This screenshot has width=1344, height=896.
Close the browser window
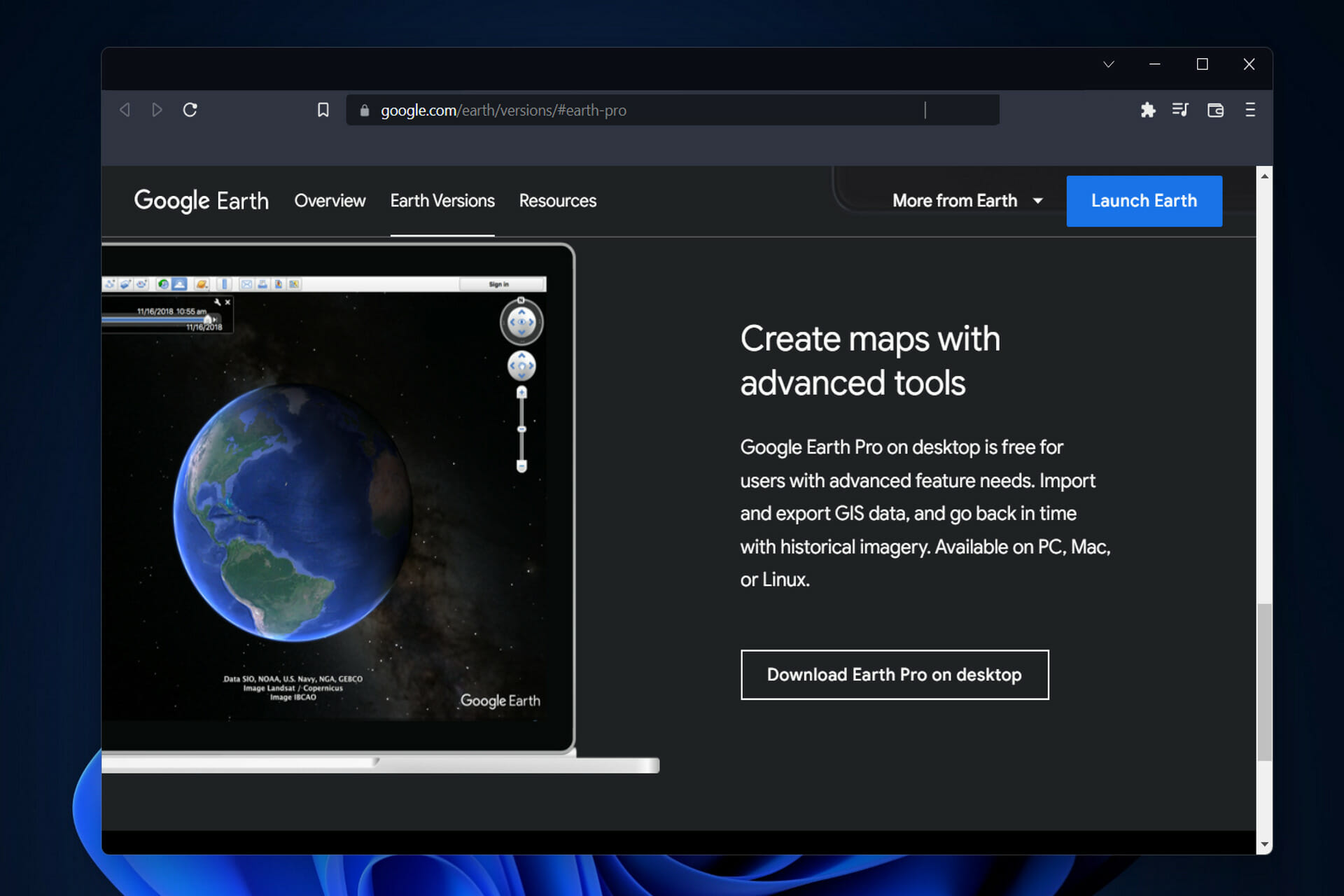(1249, 64)
